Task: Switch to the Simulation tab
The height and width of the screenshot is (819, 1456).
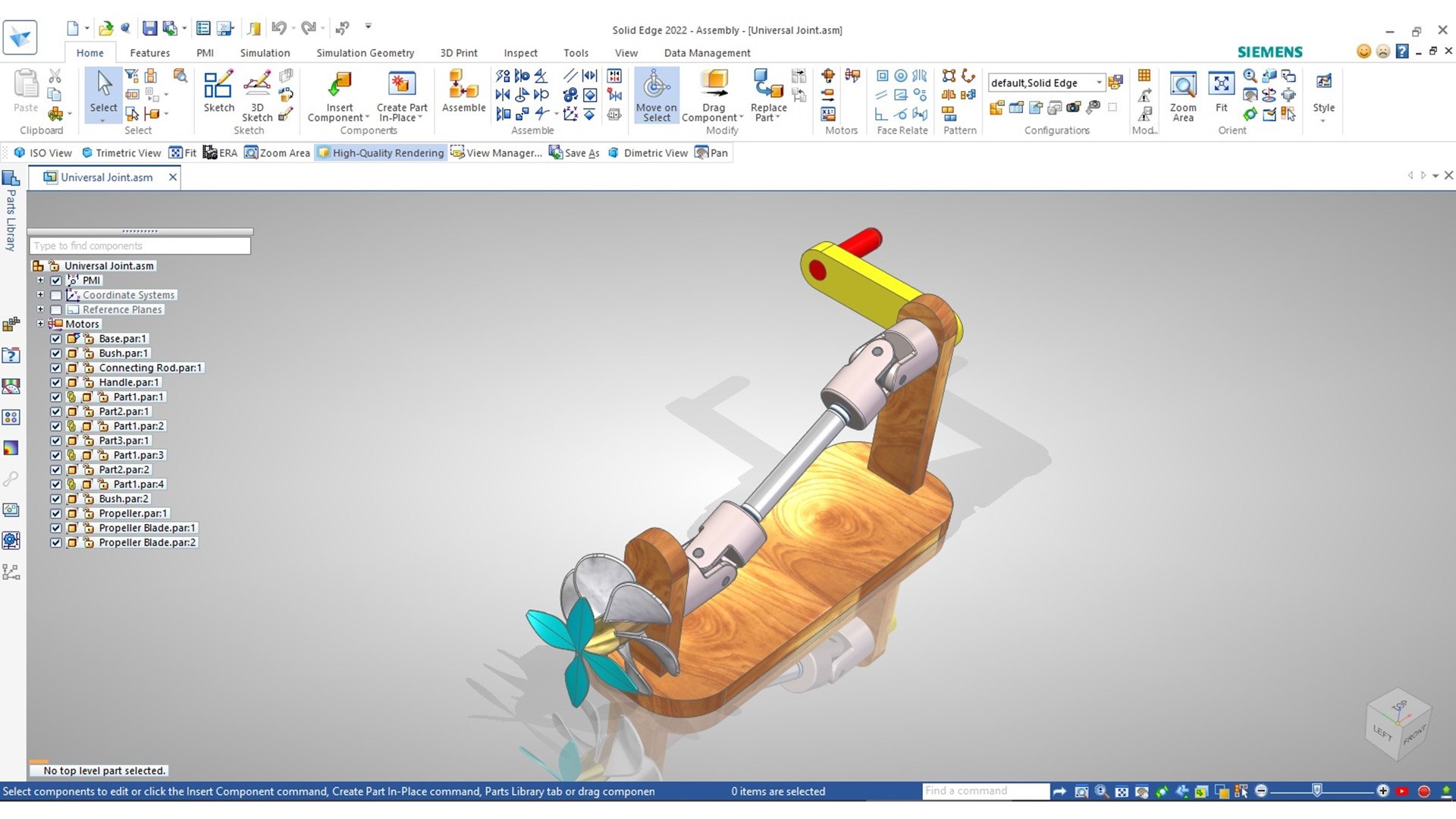Action: coord(265,53)
